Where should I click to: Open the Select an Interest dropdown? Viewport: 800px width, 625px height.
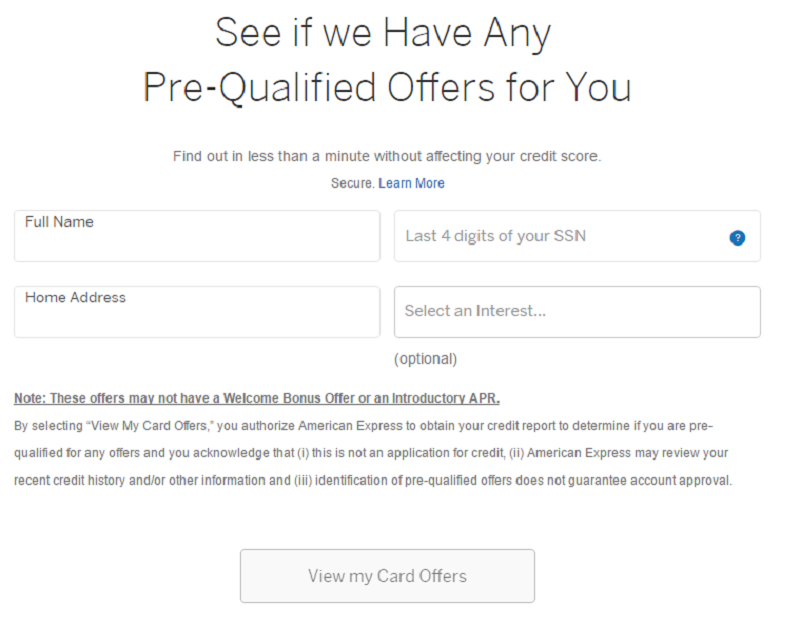click(x=577, y=311)
